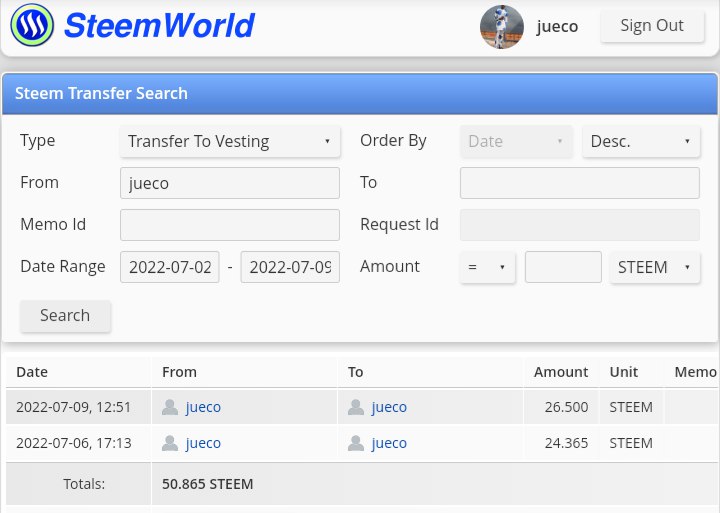The width and height of the screenshot is (720, 513).
Task: Open the Amount comparison operator dropdown
Action: pyautogui.click(x=487, y=267)
